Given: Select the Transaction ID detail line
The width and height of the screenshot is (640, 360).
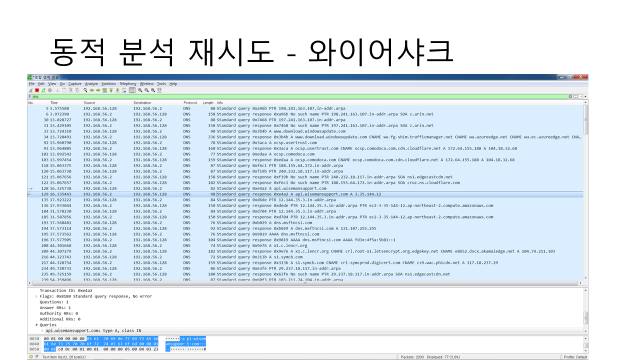Looking at the screenshot, I should click(66, 291).
